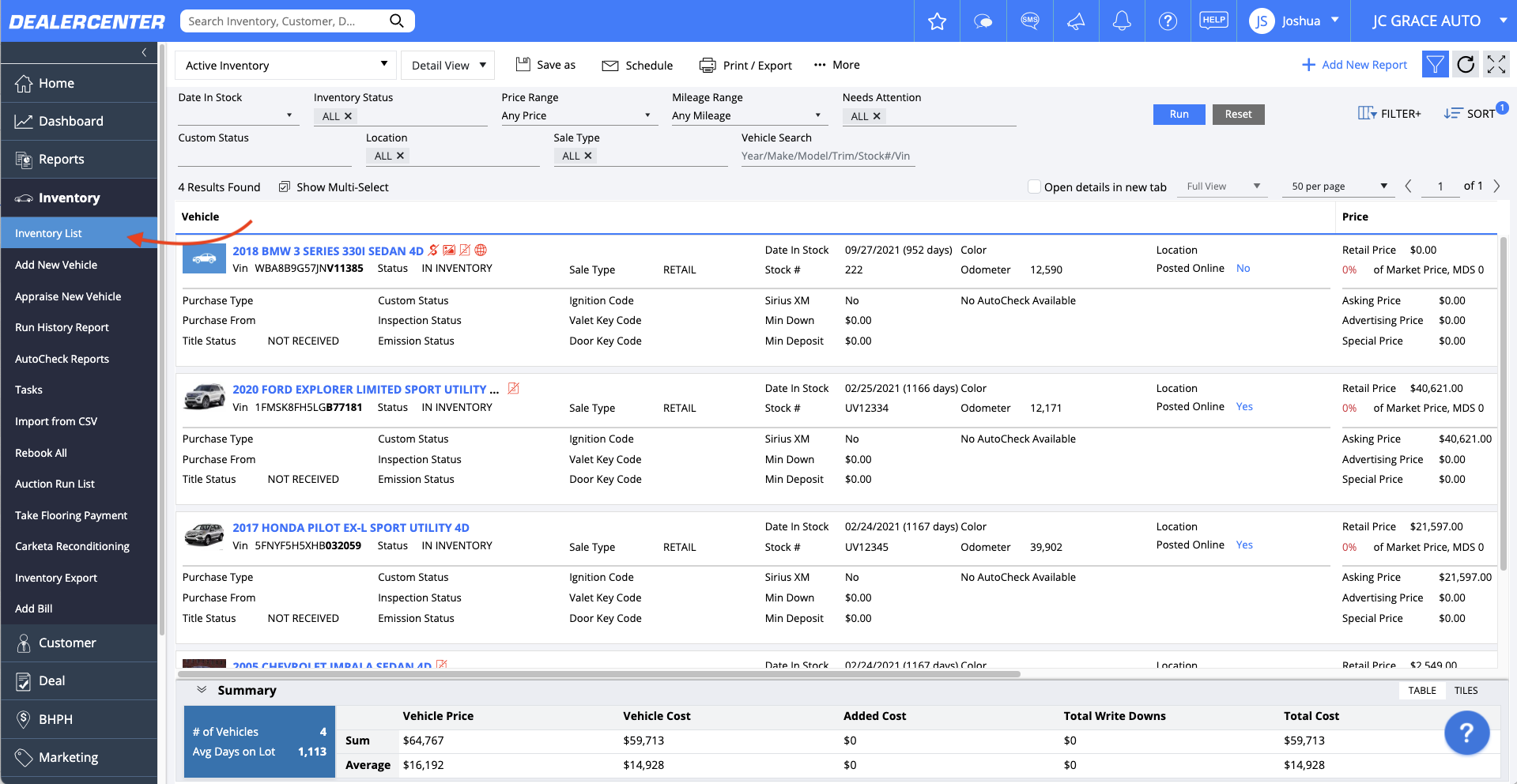Click the filter funnel icon
The width and height of the screenshot is (1517, 784).
[x=1435, y=64]
